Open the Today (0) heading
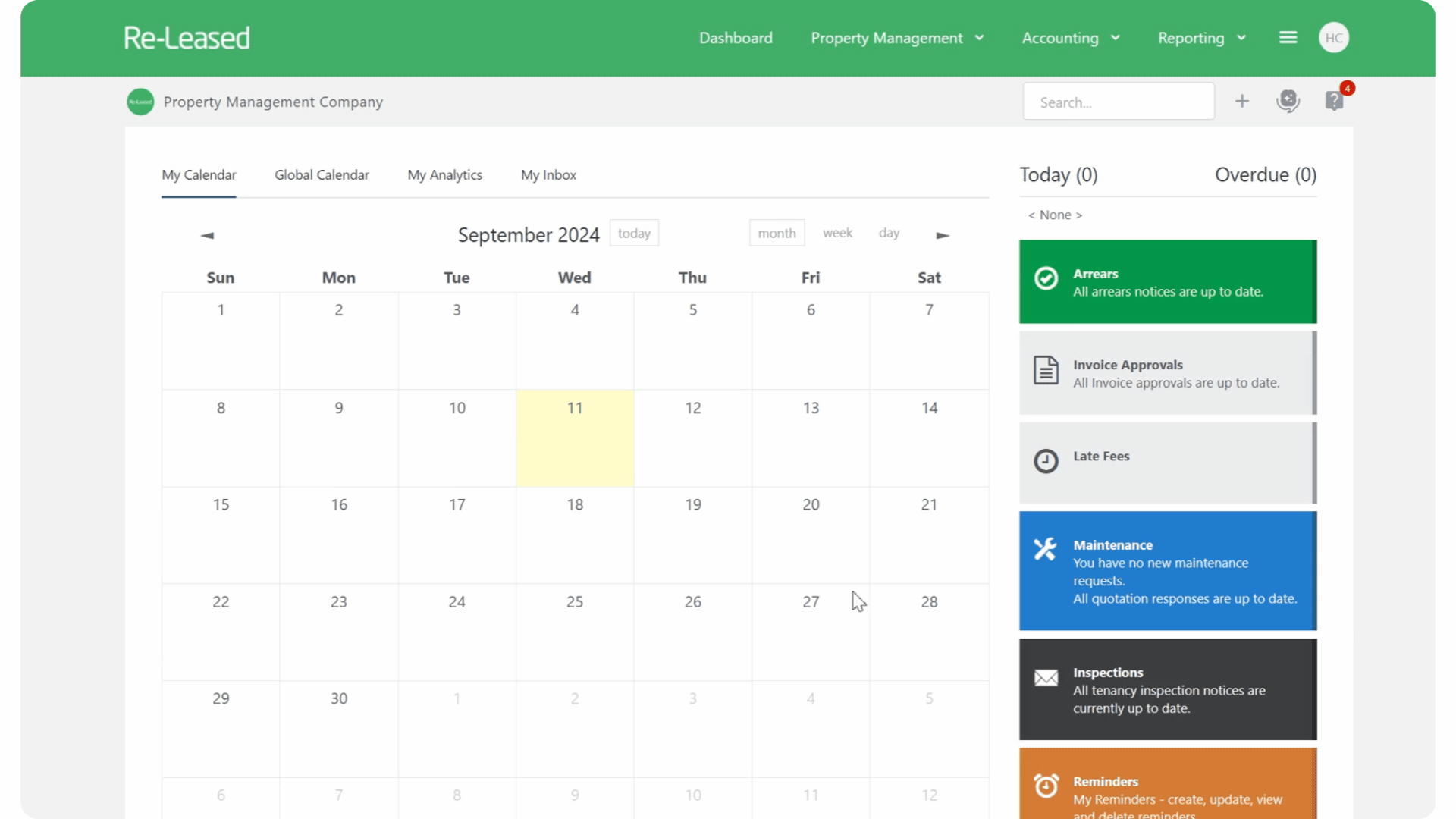The image size is (1456, 819). (x=1058, y=175)
